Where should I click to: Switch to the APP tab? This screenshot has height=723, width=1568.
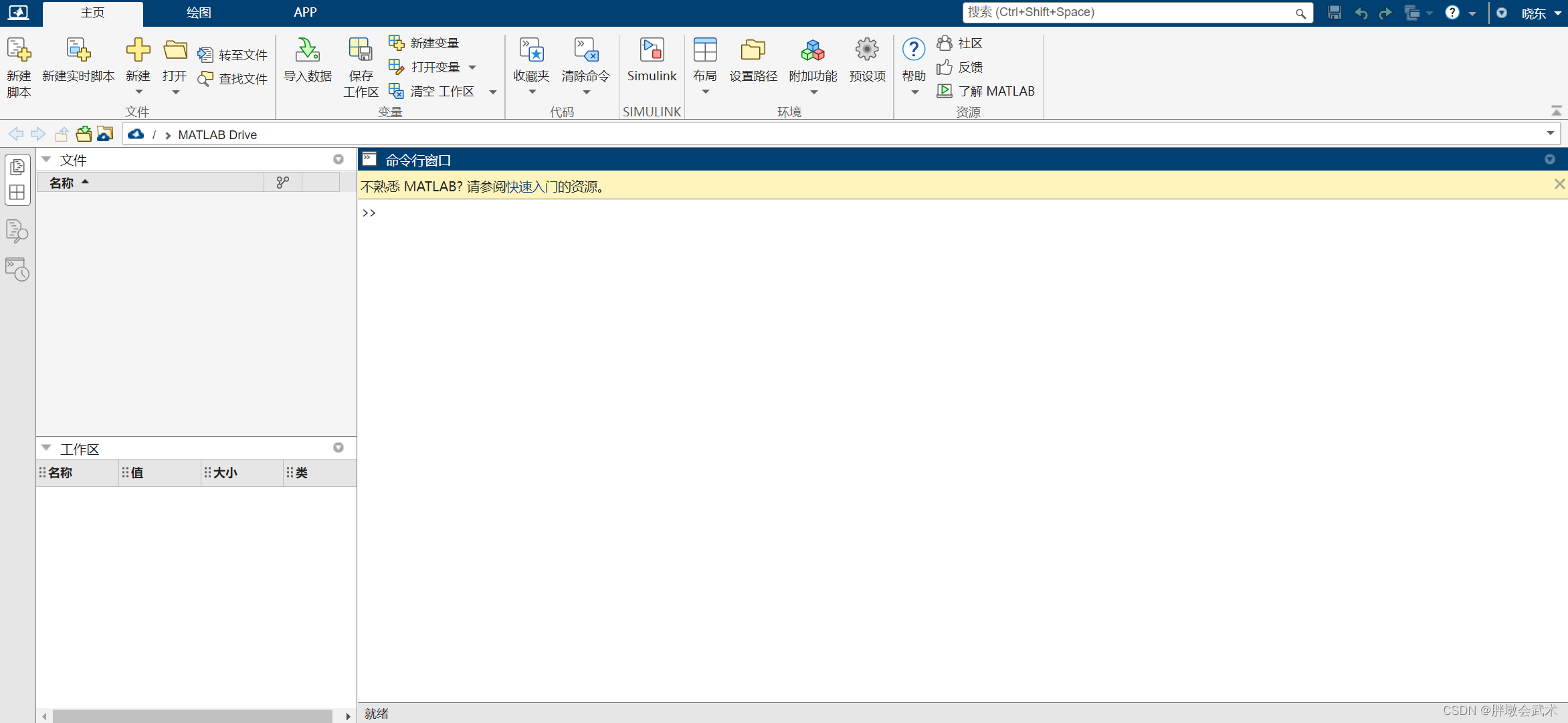(x=305, y=13)
